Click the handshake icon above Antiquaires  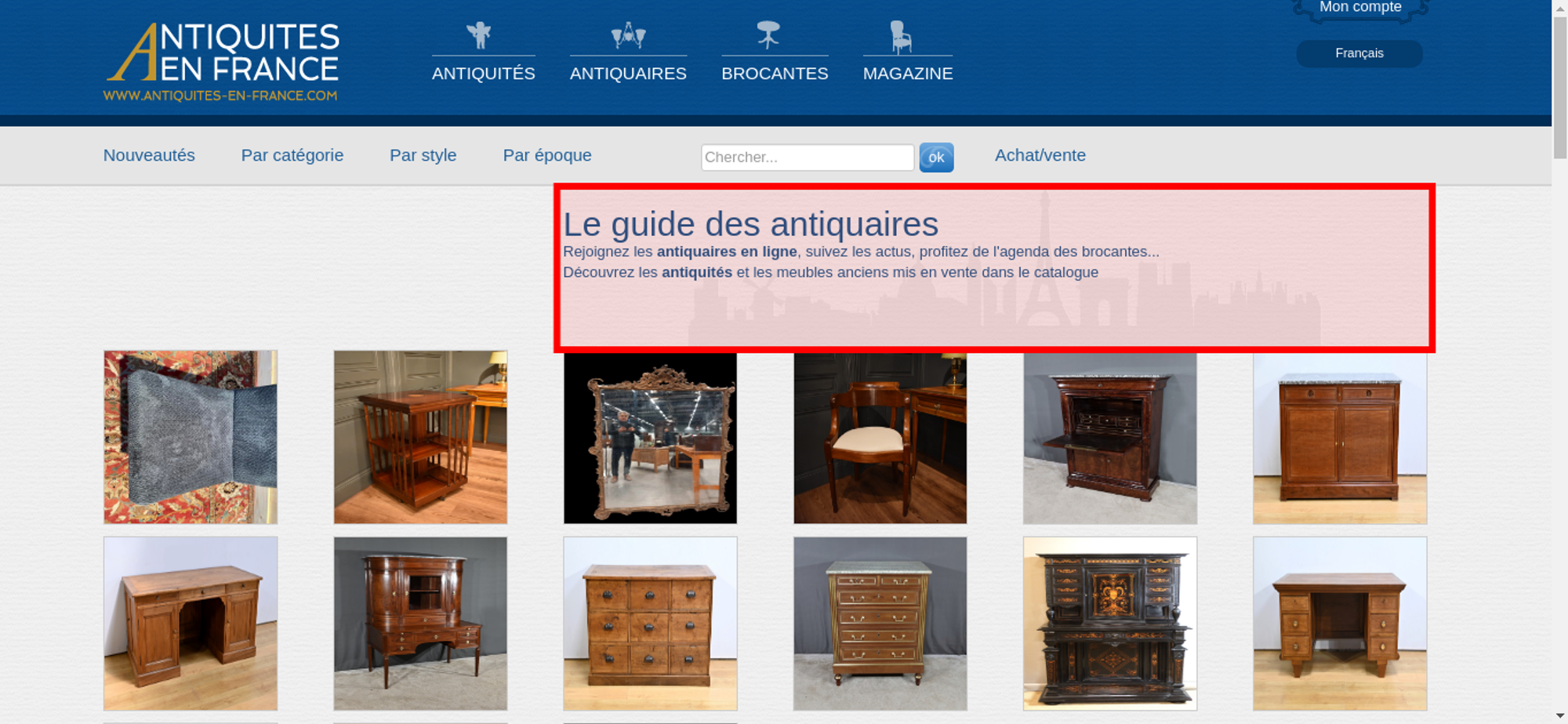click(628, 35)
